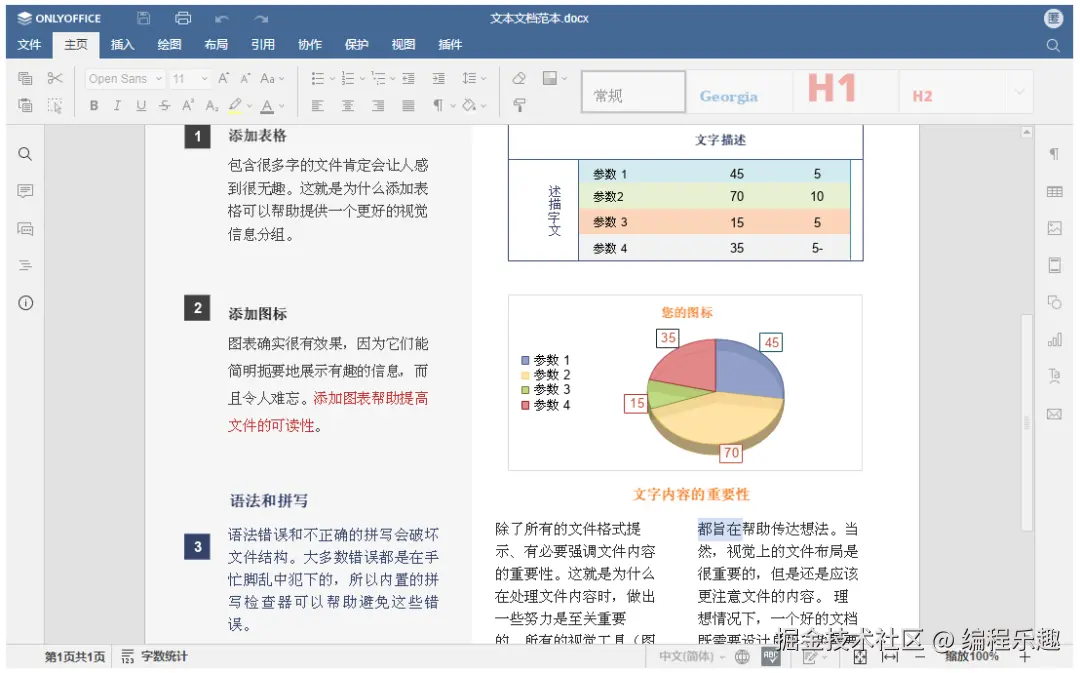Image resolution: width=1080 pixels, height=673 pixels.
Task: Click 字数统计 in status bar
Action: (x=155, y=656)
